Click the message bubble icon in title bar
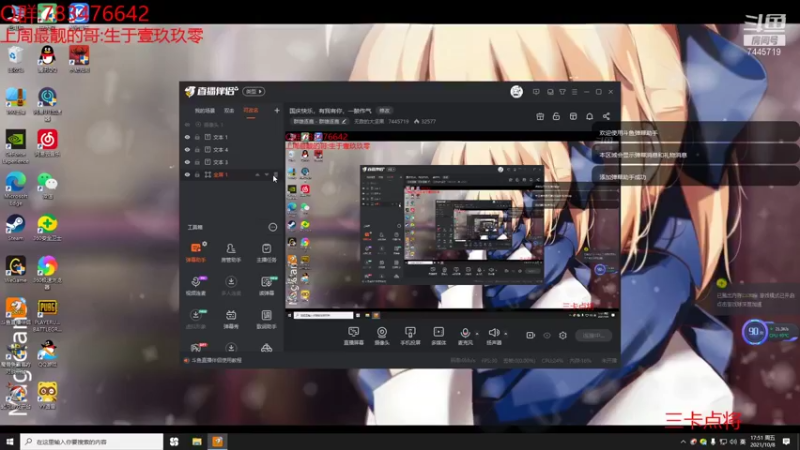This screenshot has width=800, height=450. pos(536,92)
